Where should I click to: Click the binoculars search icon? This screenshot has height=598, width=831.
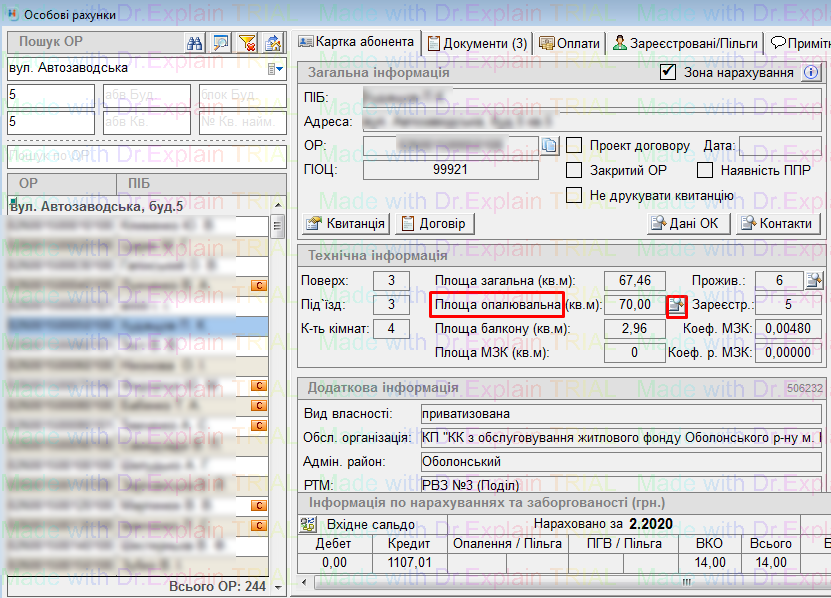click(196, 42)
